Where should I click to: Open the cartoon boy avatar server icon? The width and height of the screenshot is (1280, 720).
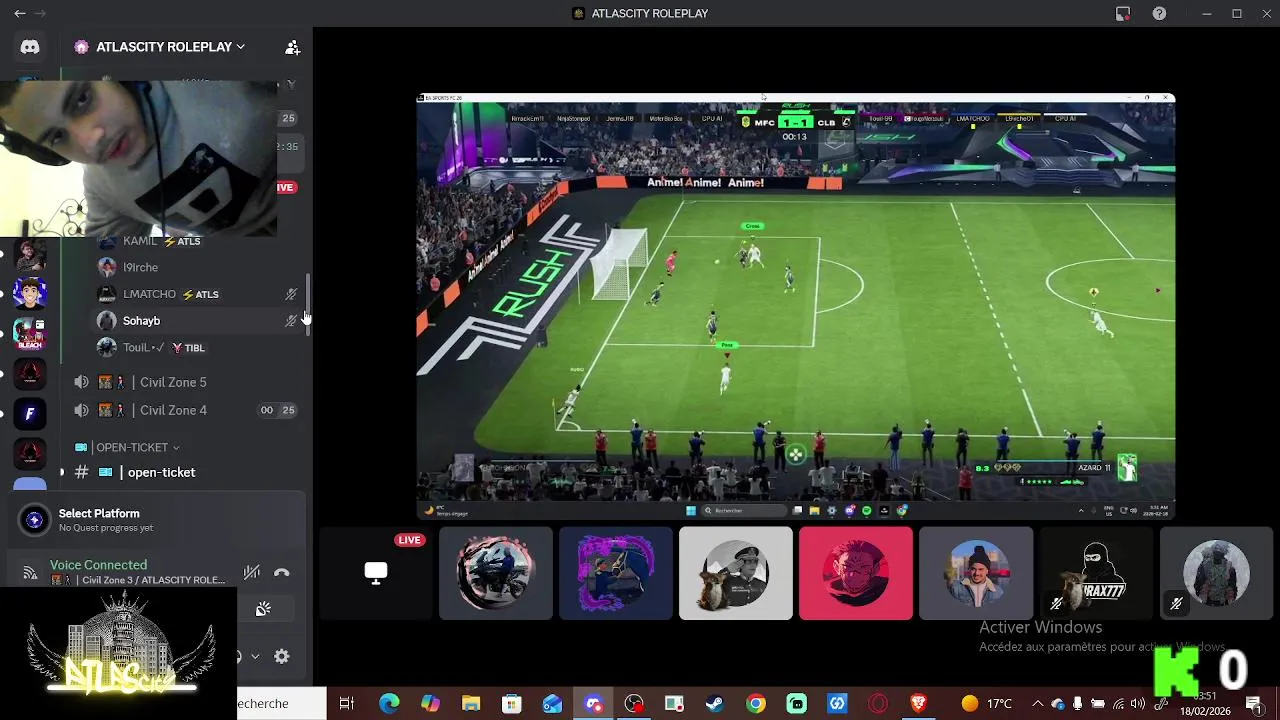click(30, 293)
